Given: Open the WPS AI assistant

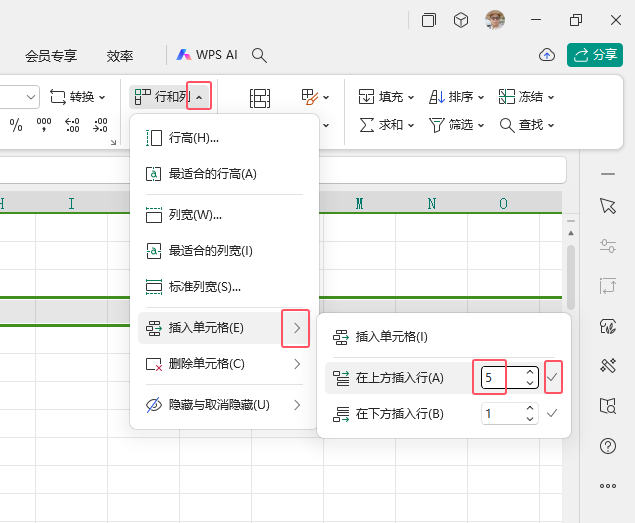Looking at the screenshot, I should tap(207, 55).
